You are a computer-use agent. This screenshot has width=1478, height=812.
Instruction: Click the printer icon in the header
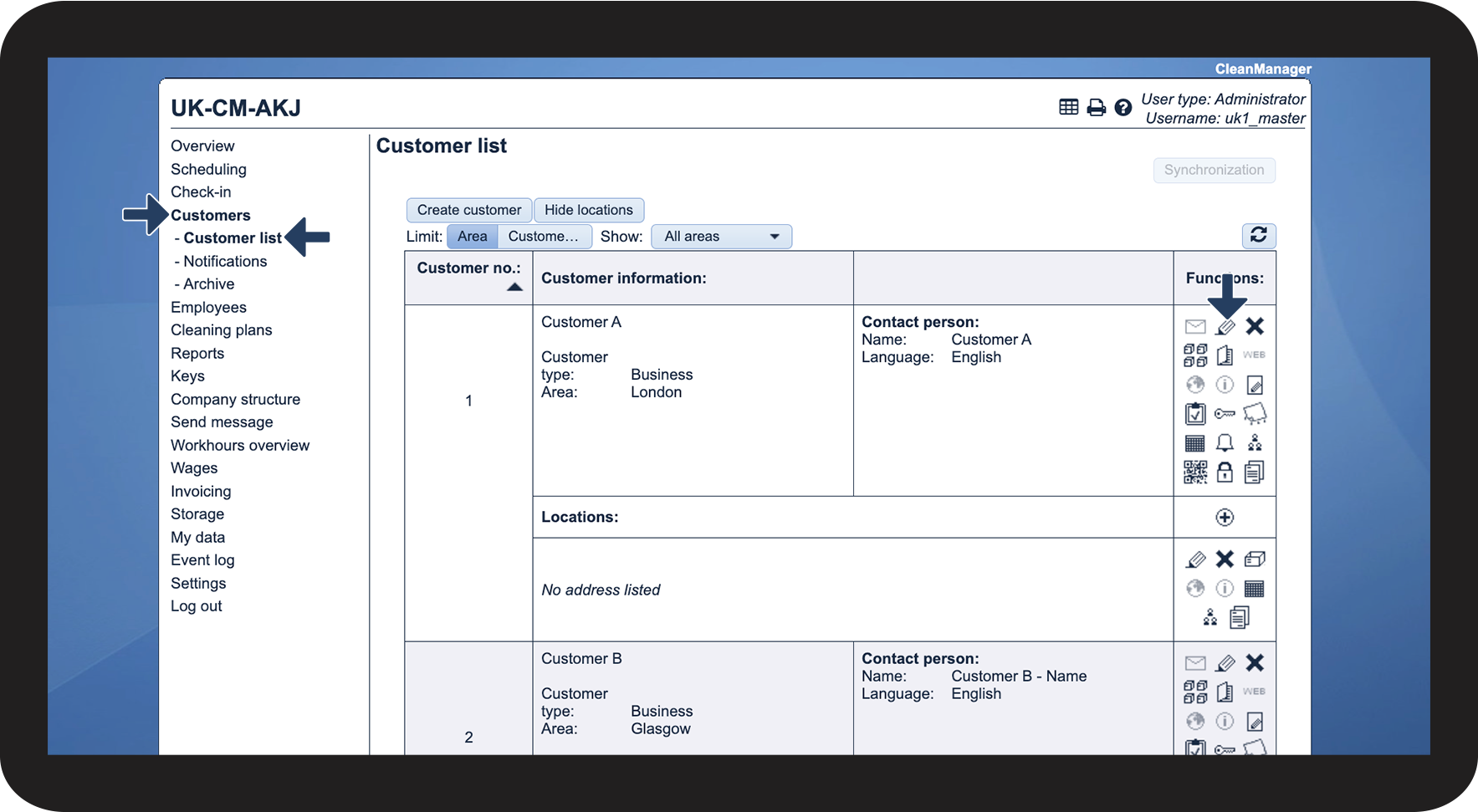point(1096,108)
